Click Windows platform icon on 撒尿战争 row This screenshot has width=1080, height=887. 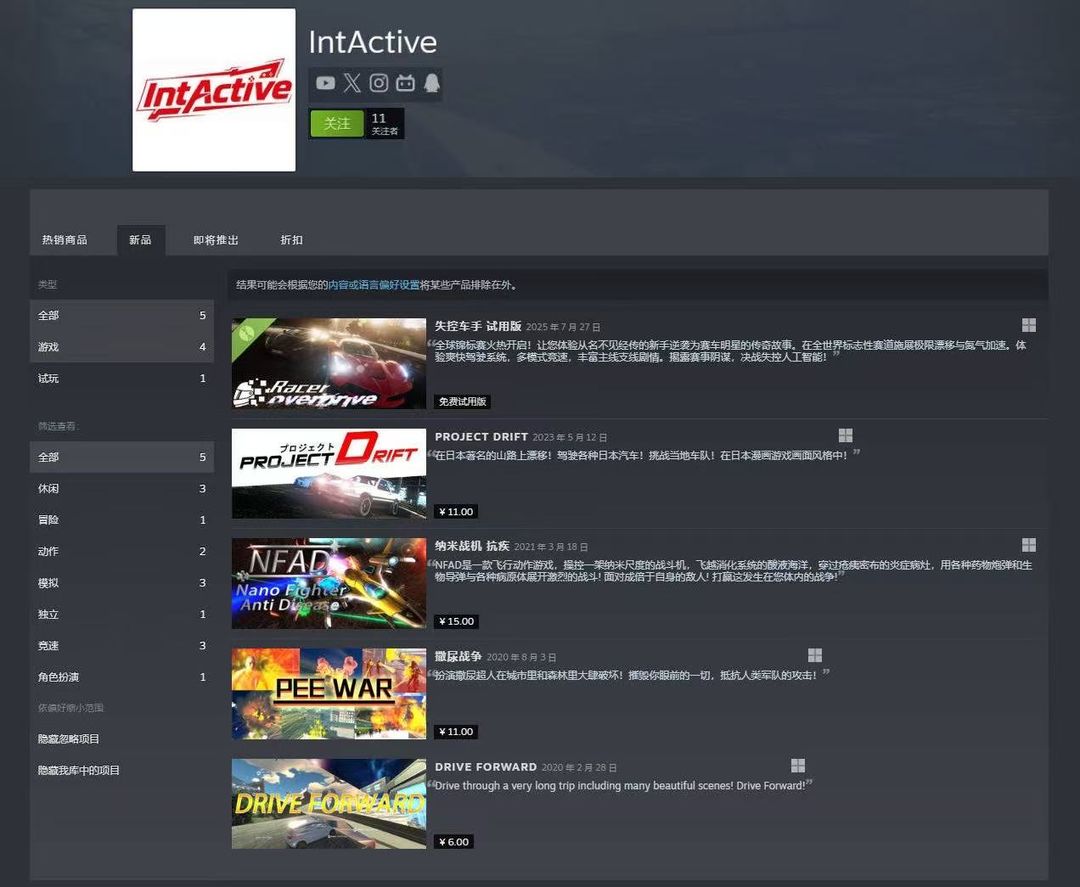[x=815, y=655]
